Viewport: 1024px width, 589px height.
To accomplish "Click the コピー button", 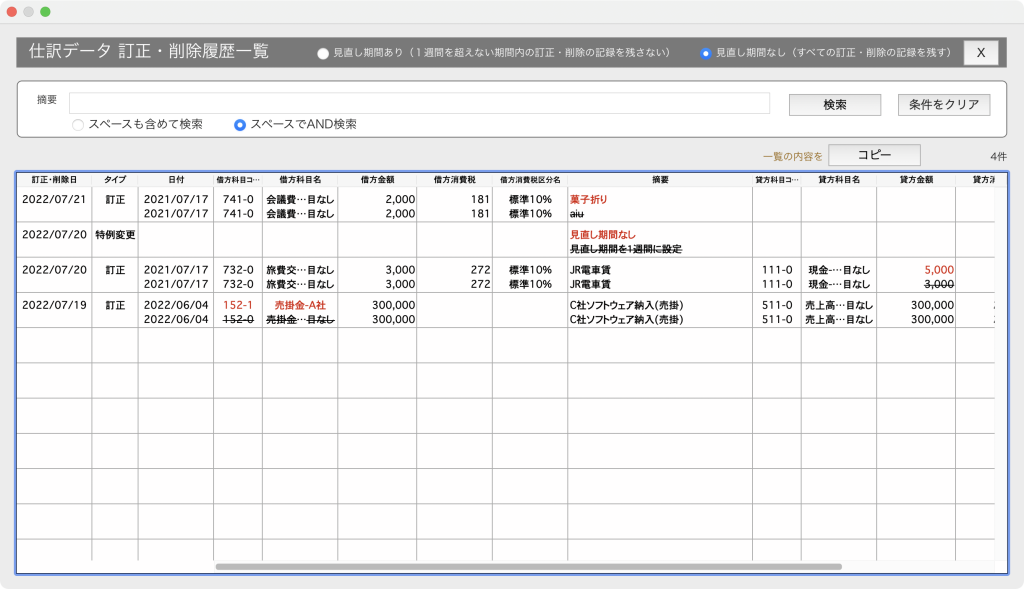I will click(x=874, y=155).
